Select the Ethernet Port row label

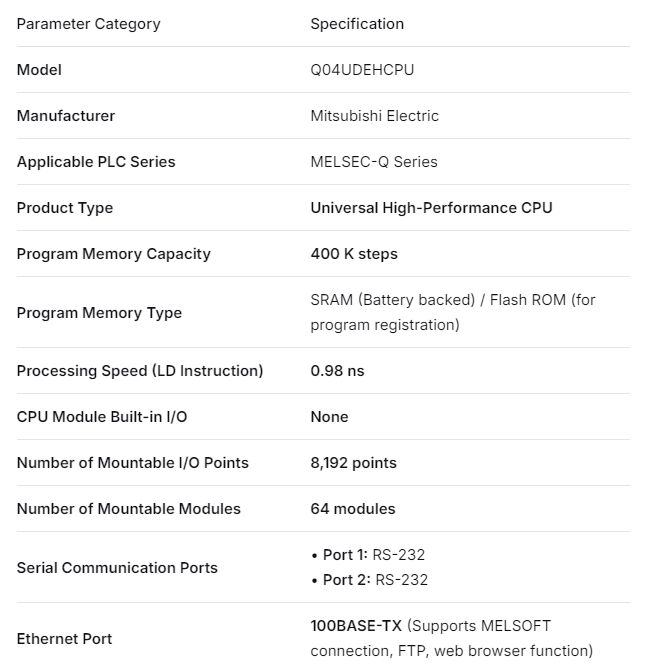click(x=64, y=639)
